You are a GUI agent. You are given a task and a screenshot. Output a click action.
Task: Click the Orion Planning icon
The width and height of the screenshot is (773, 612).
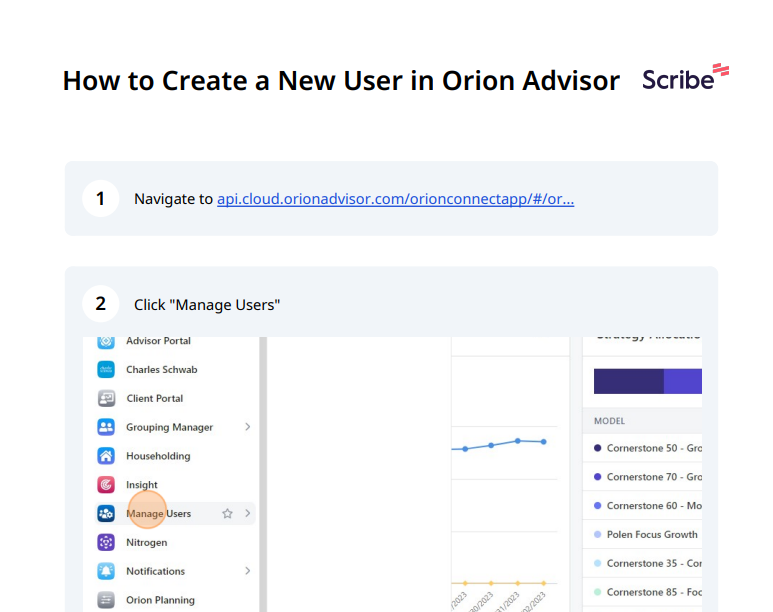pyautogui.click(x=106, y=600)
